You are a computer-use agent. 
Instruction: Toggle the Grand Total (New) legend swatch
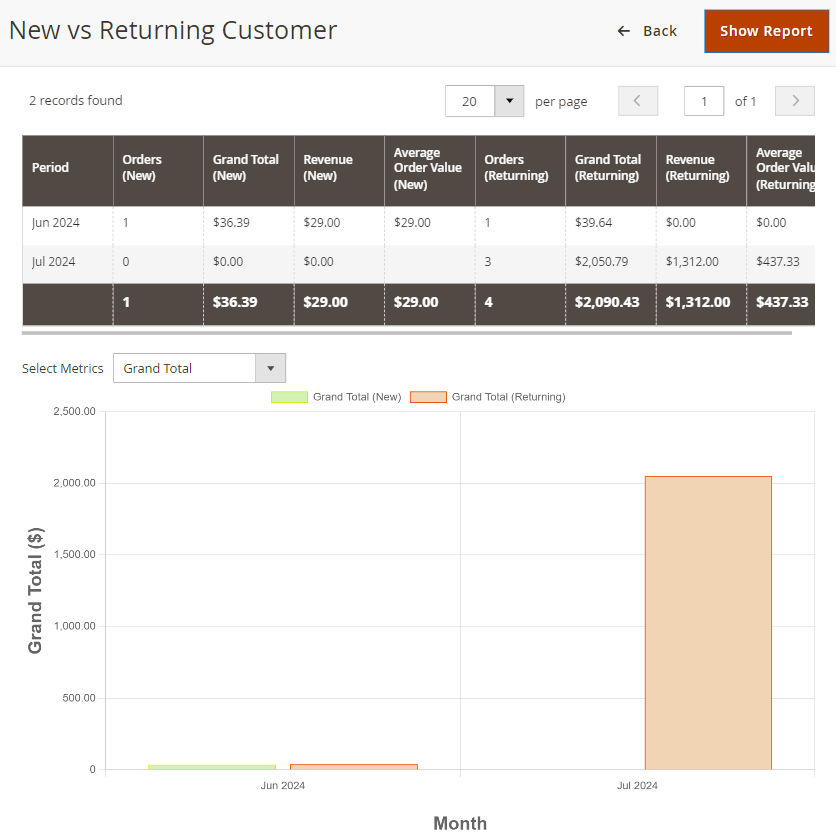point(290,397)
